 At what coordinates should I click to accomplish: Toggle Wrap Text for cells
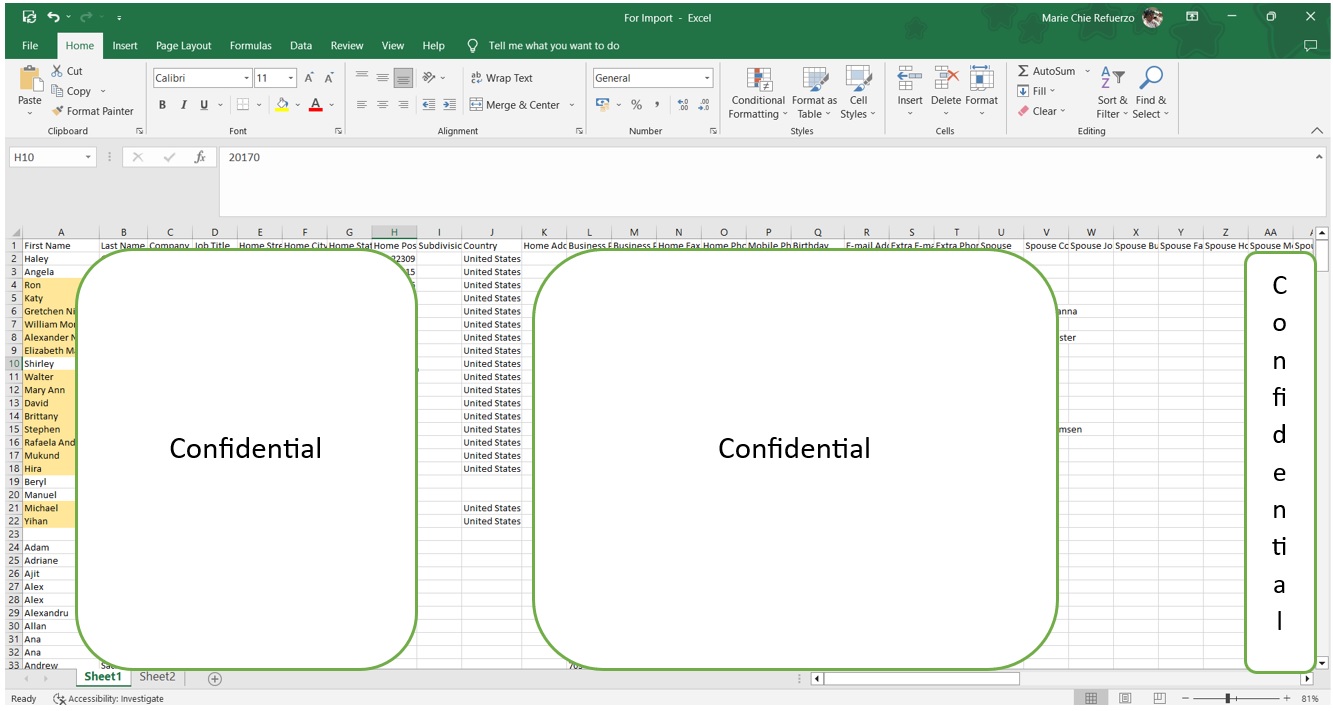501,78
